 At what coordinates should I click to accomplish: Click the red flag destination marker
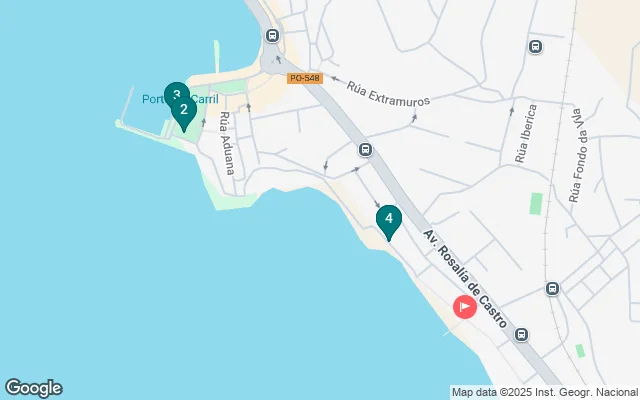(x=465, y=307)
